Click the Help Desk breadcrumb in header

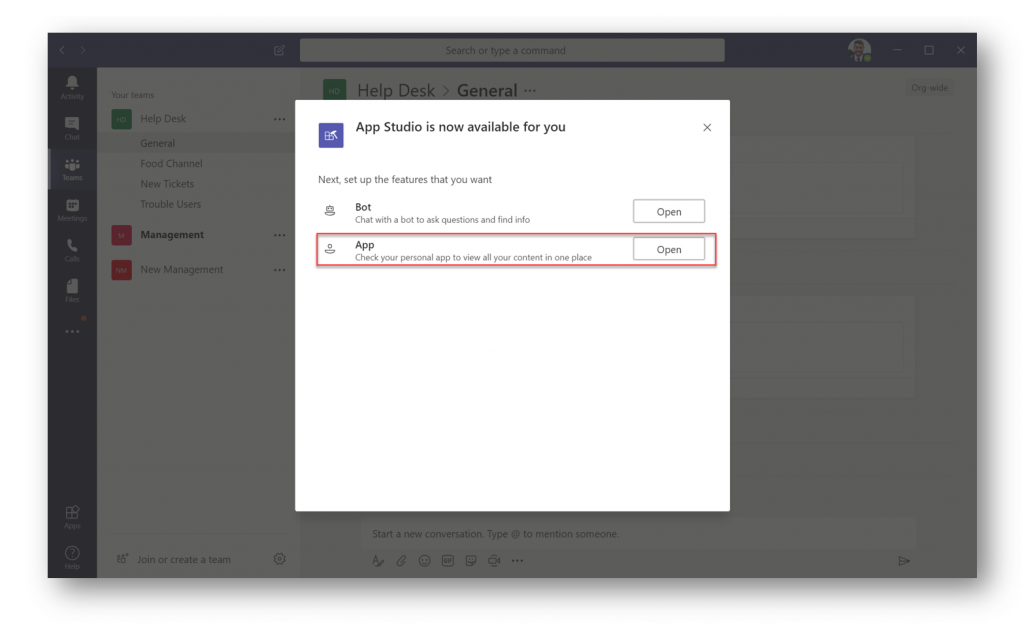point(396,90)
